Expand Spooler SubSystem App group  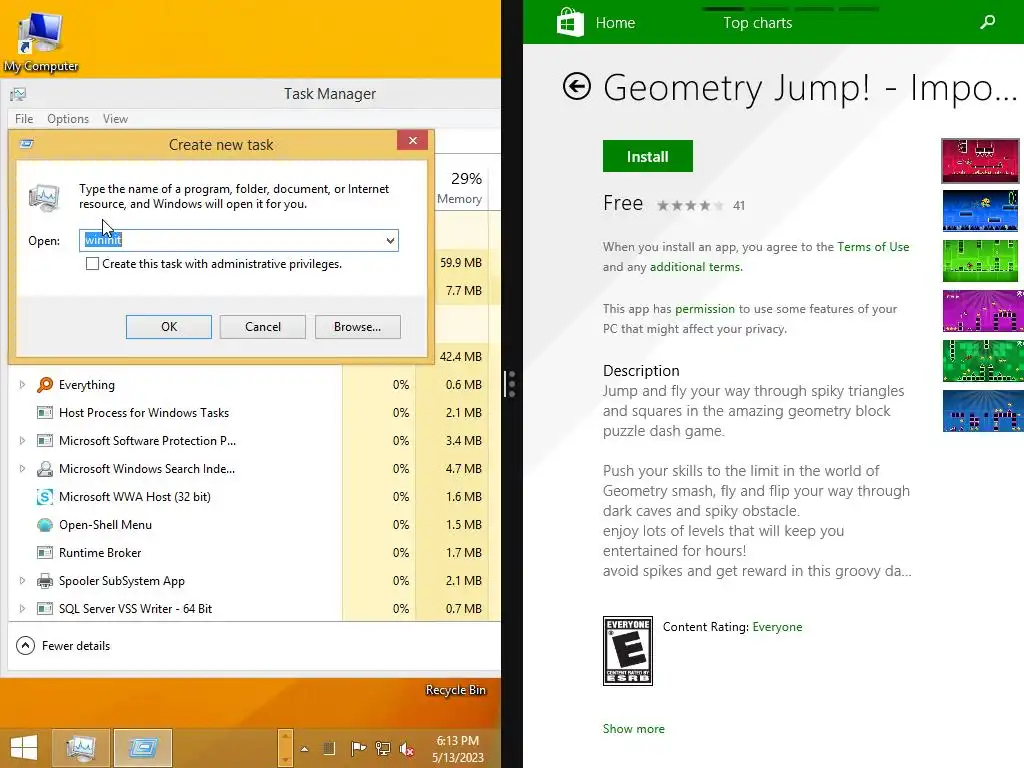pos(22,581)
